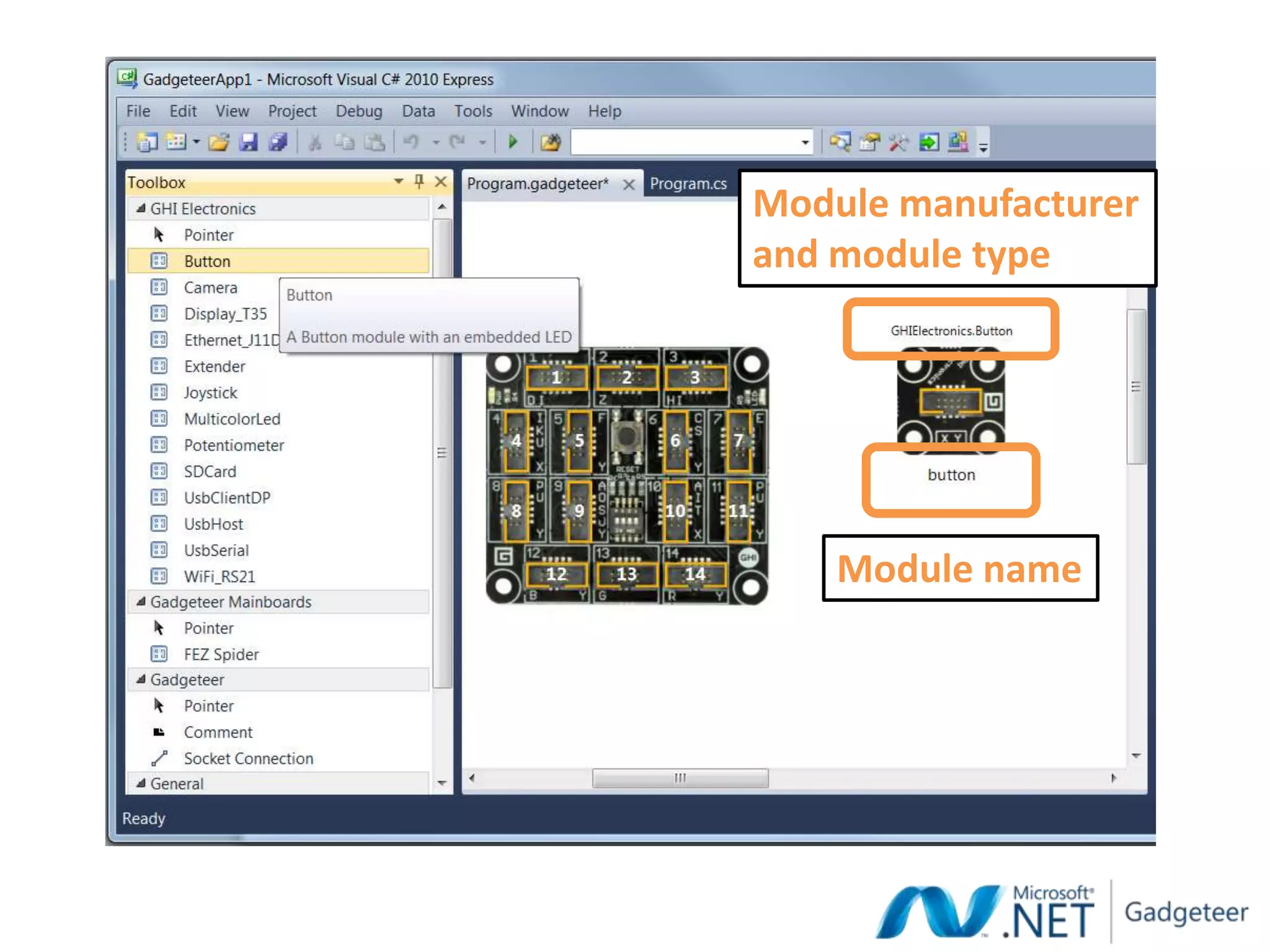1270x952 pixels.
Task: Open the Edit menu
Action: pyautogui.click(x=183, y=111)
